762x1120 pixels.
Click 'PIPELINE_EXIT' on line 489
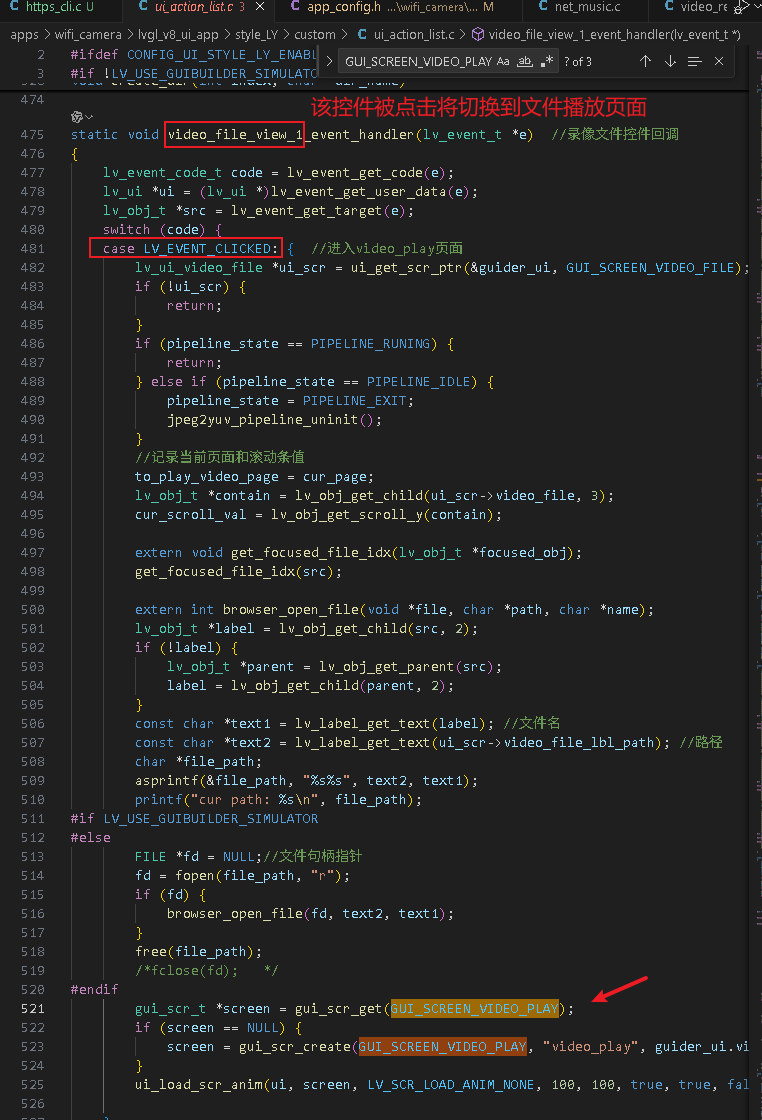click(x=354, y=401)
